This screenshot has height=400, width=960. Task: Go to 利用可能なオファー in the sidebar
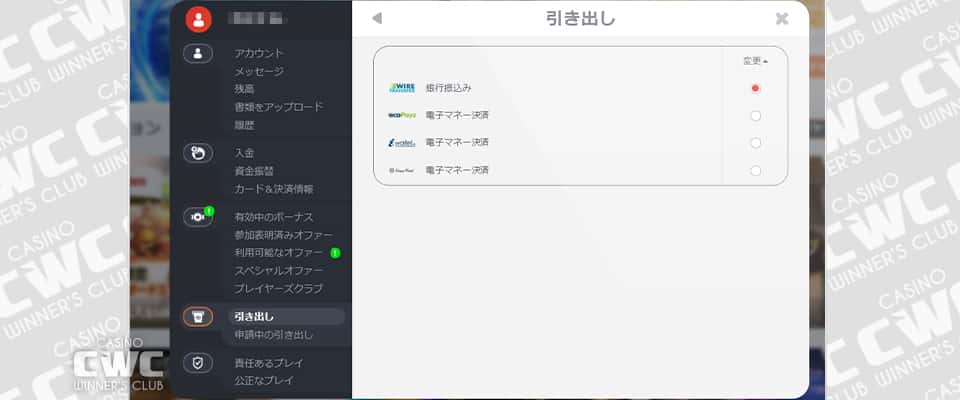279,252
